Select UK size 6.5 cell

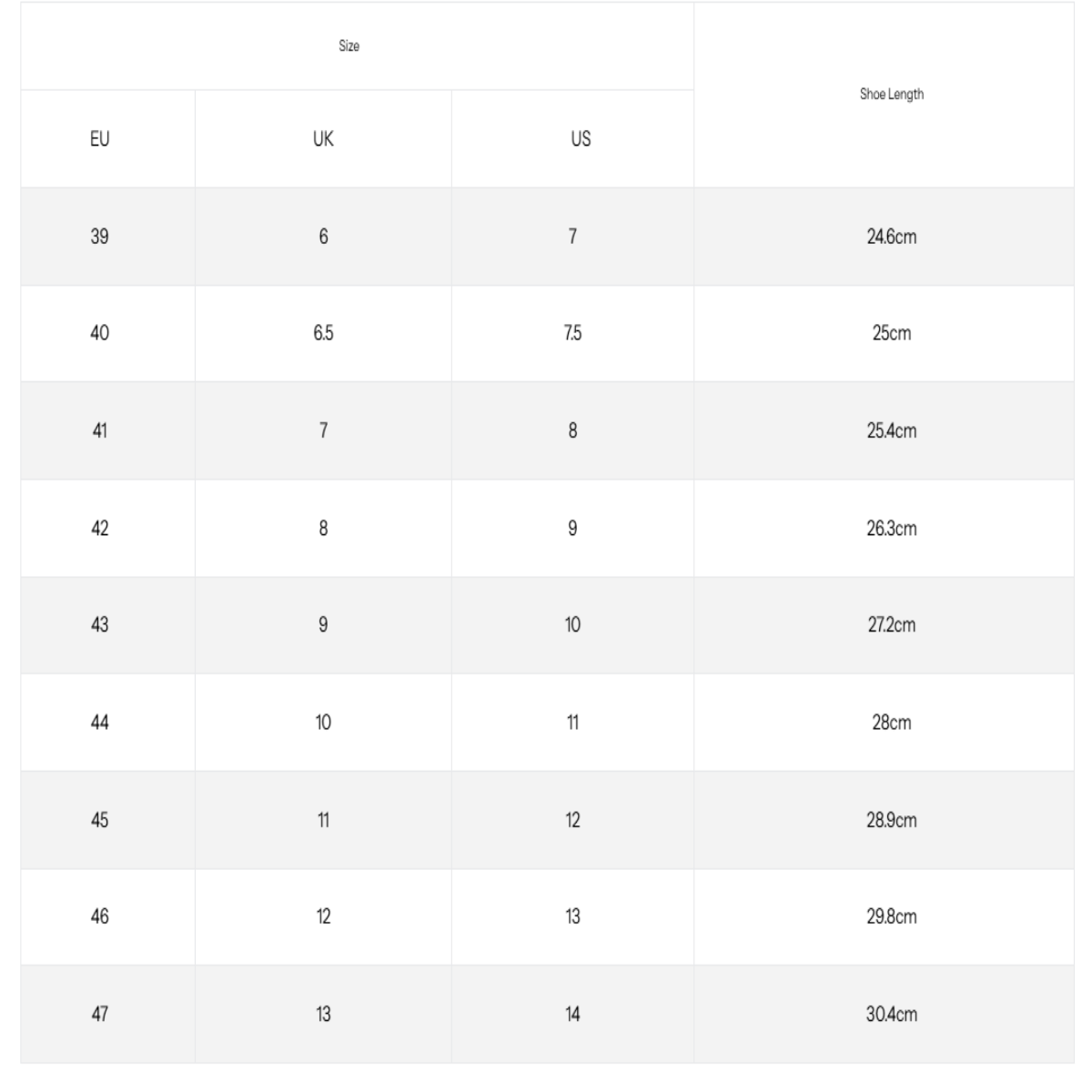coord(323,333)
